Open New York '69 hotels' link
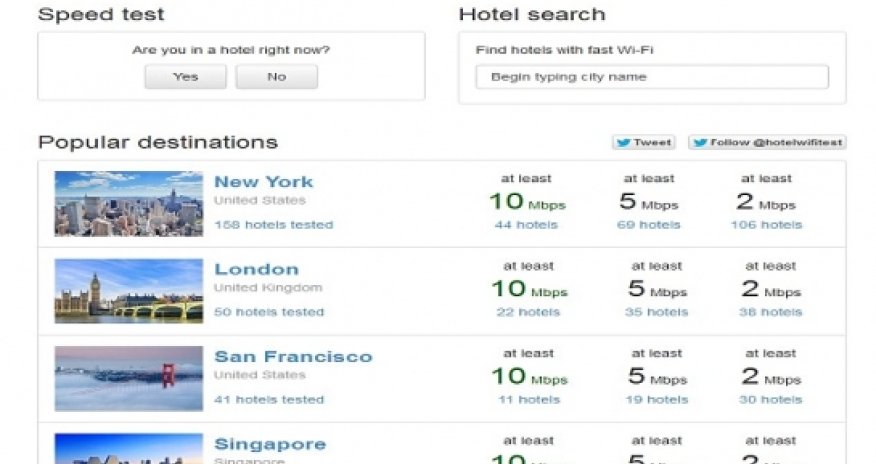 pos(649,225)
